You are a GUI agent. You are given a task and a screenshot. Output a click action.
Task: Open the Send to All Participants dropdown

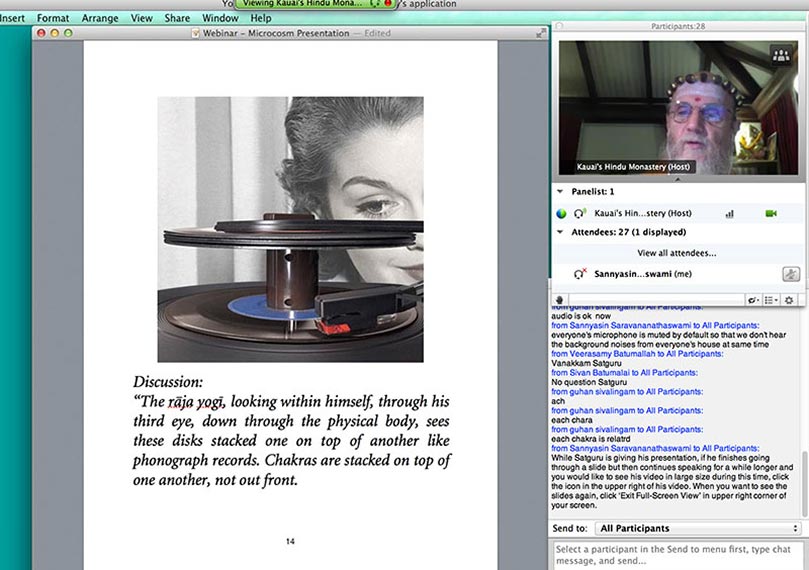(x=697, y=528)
